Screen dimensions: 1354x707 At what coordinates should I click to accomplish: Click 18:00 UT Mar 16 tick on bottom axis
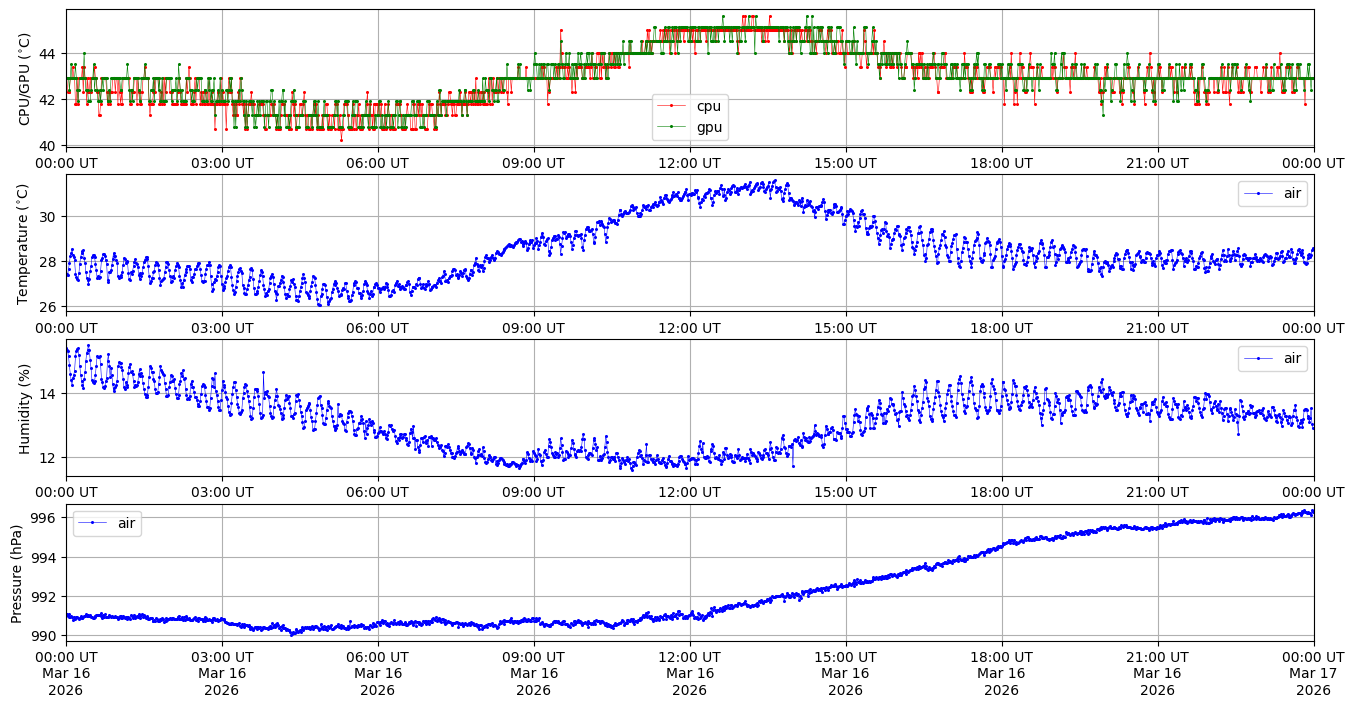(1001, 673)
